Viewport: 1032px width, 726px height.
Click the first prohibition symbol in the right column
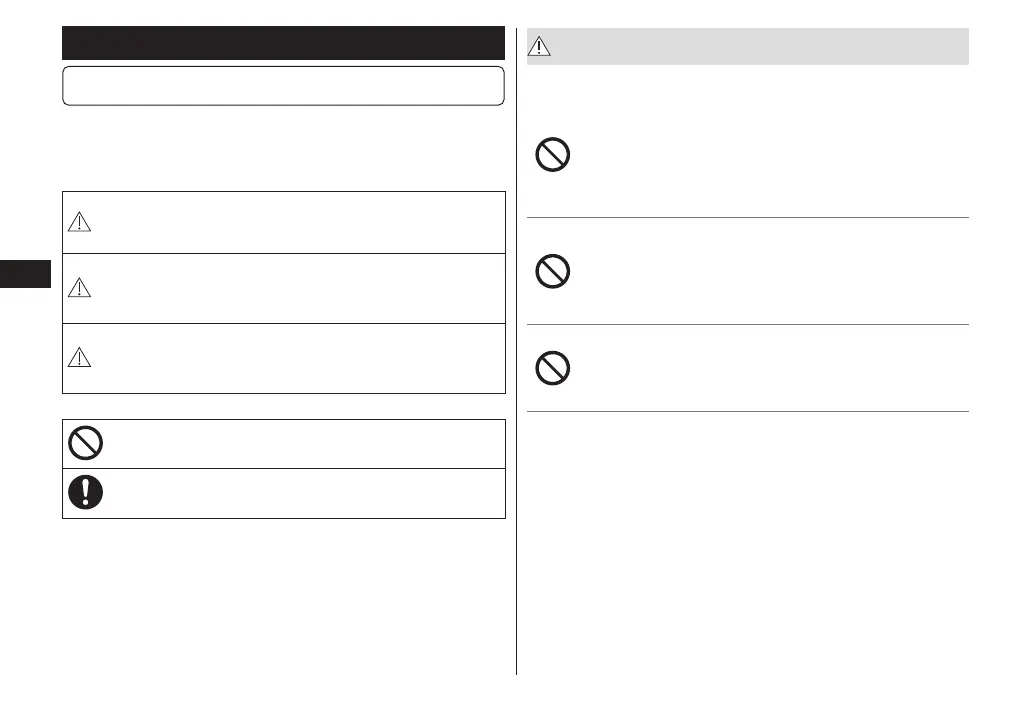coord(553,155)
